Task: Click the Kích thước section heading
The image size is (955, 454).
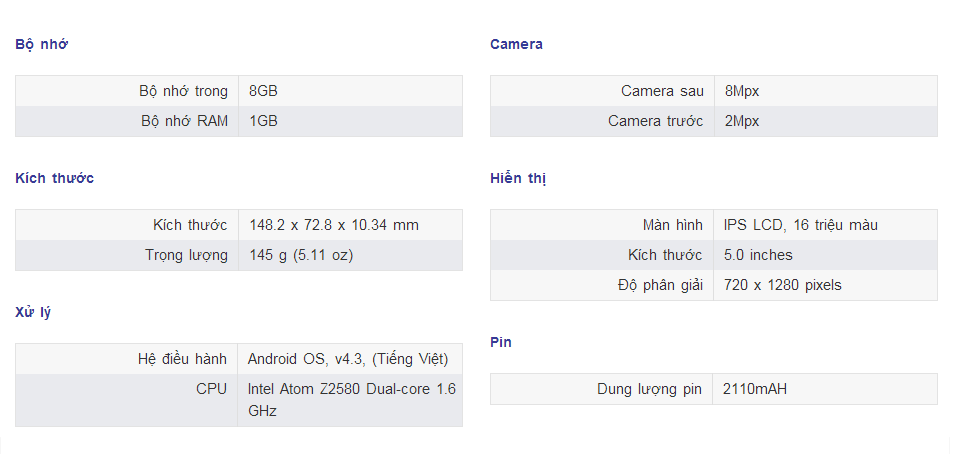Action: coord(54,179)
